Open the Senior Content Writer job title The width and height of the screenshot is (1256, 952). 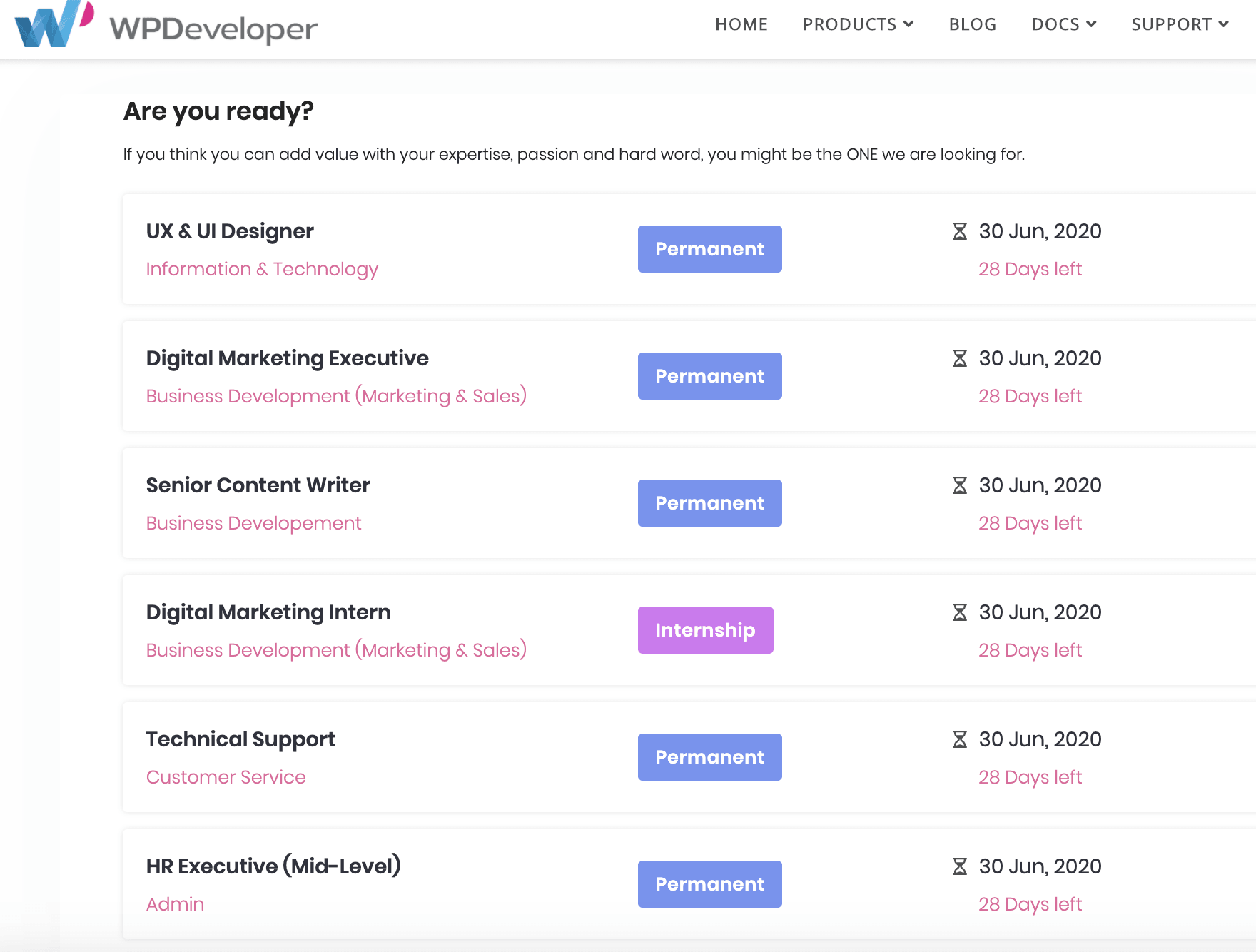coord(258,485)
